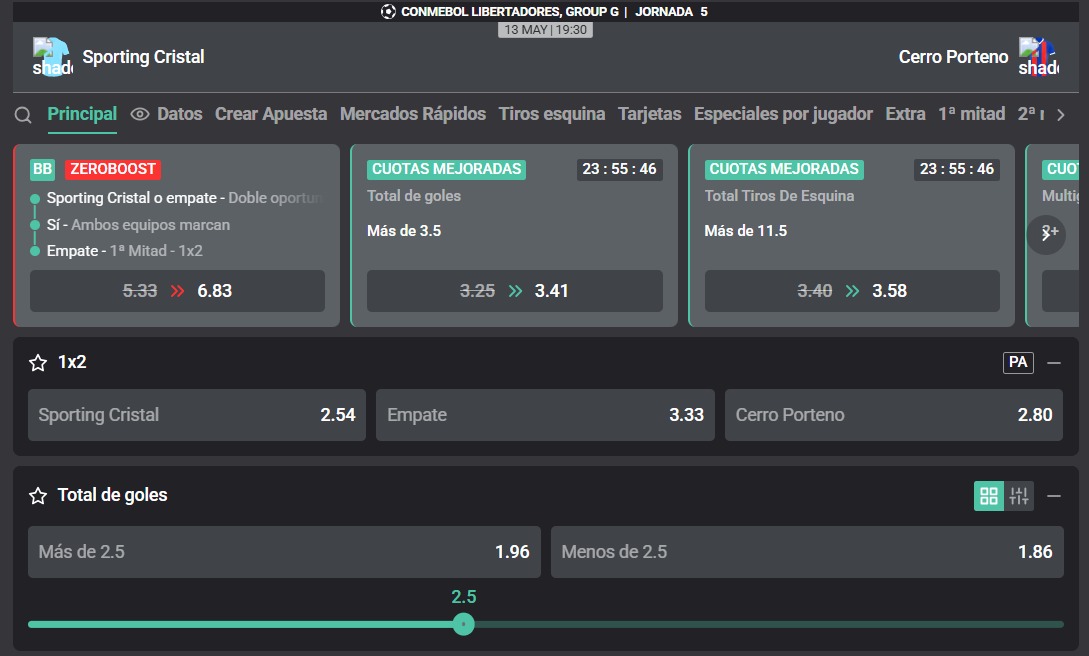The height and width of the screenshot is (656, 1089).
Task: Open the 1ª mitad tab
Action: click(x=972, y=115)
